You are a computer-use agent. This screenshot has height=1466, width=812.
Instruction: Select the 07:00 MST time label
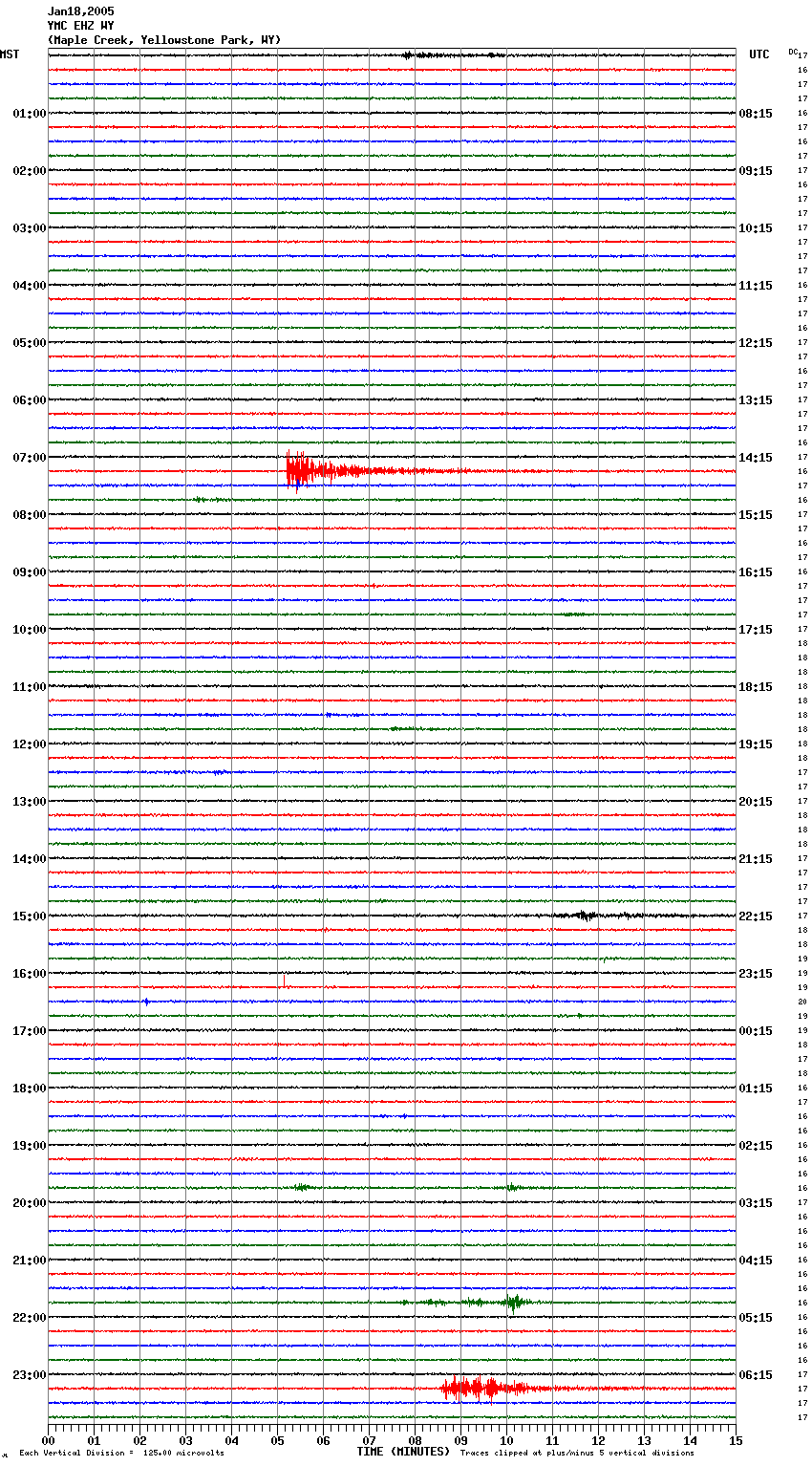coord(30,458)
